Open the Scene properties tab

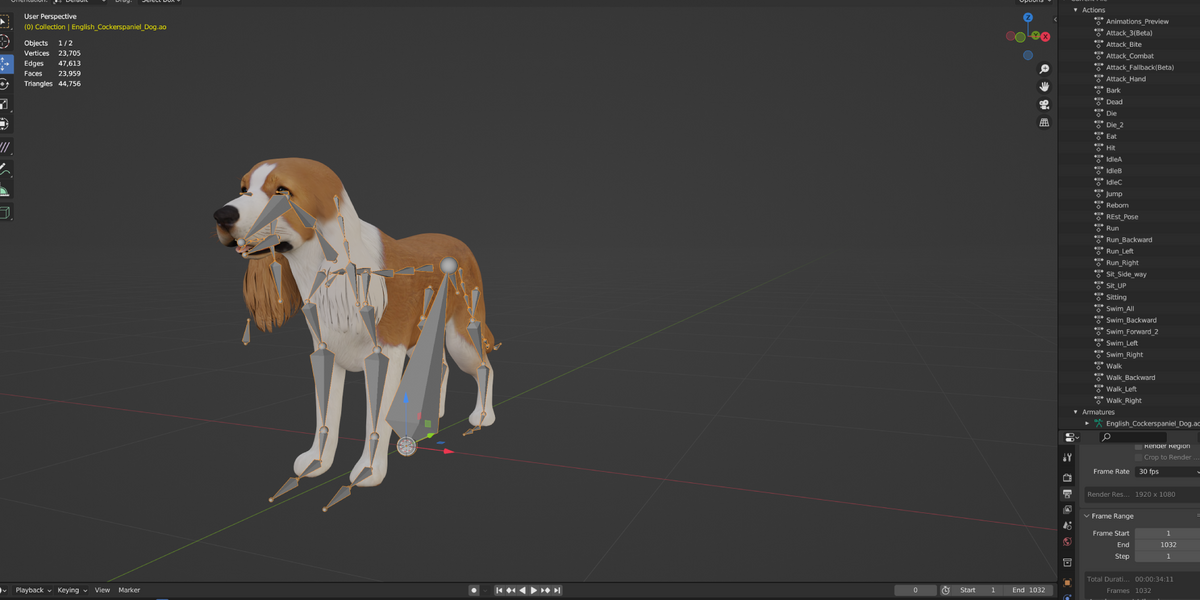(x=1067, y=526)
